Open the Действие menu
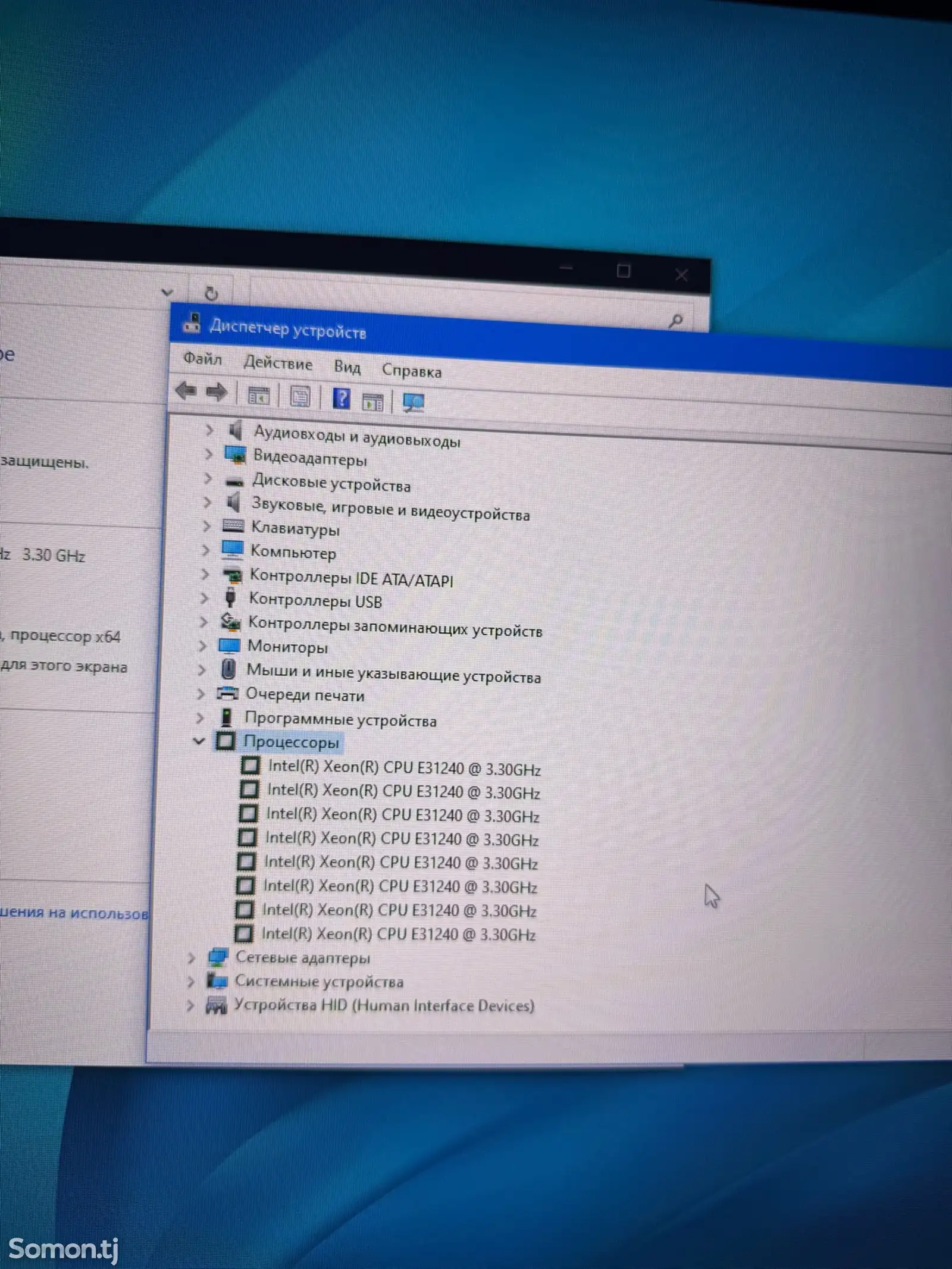 click(278, 363)
